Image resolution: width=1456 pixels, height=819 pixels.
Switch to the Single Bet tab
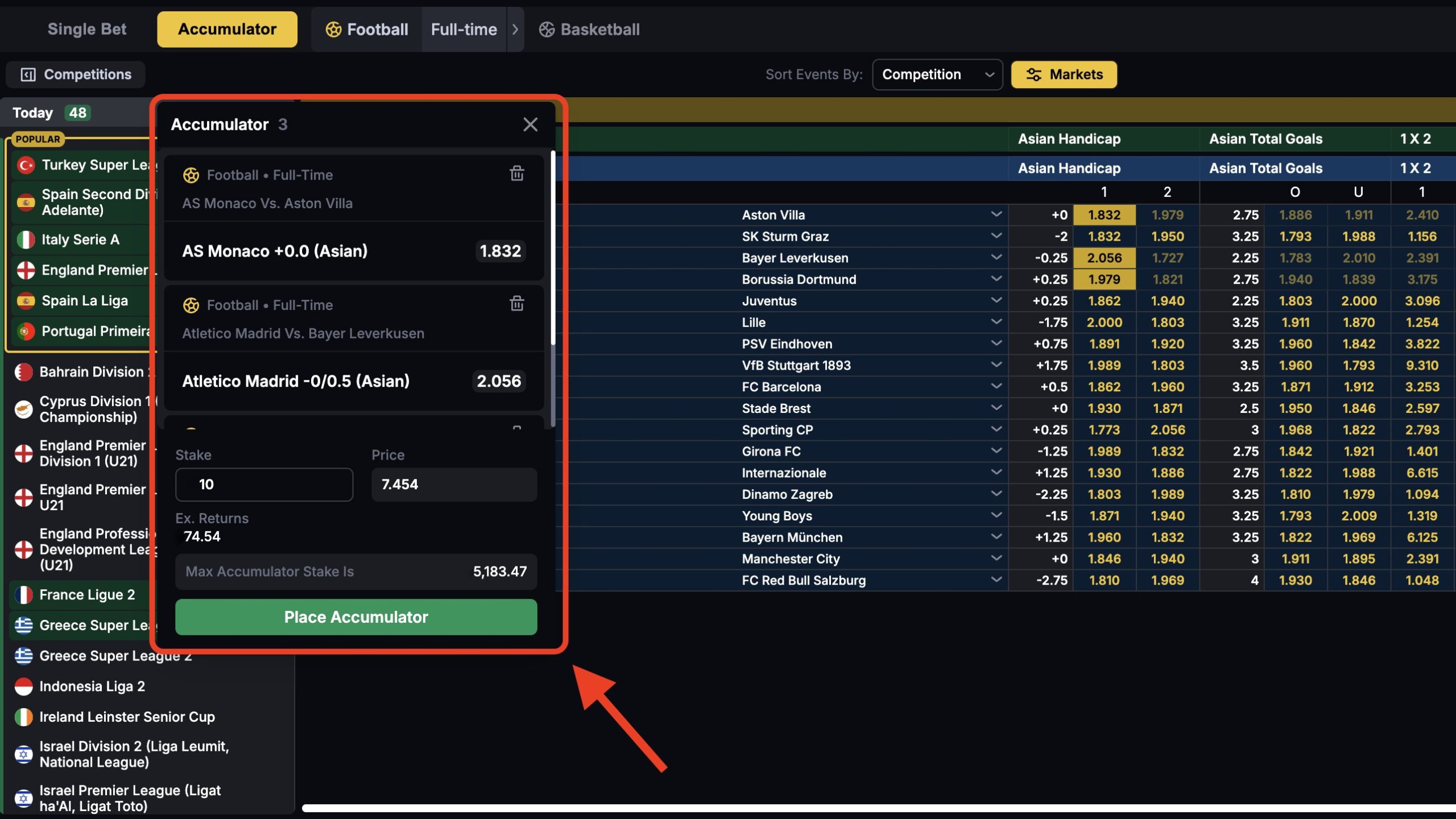87,30
